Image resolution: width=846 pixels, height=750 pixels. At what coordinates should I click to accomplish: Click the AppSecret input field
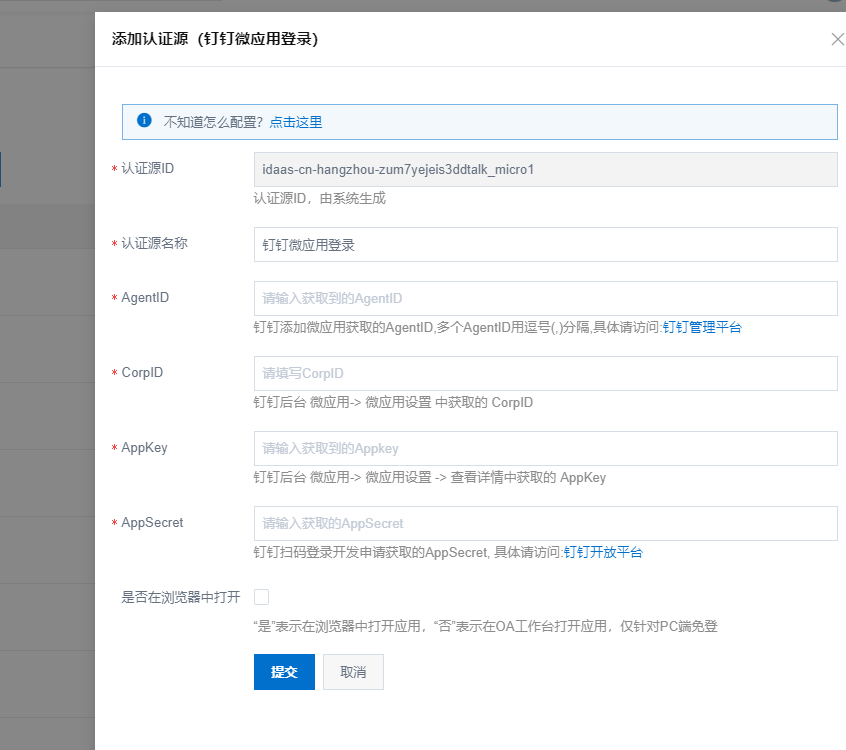click(545, 523)
